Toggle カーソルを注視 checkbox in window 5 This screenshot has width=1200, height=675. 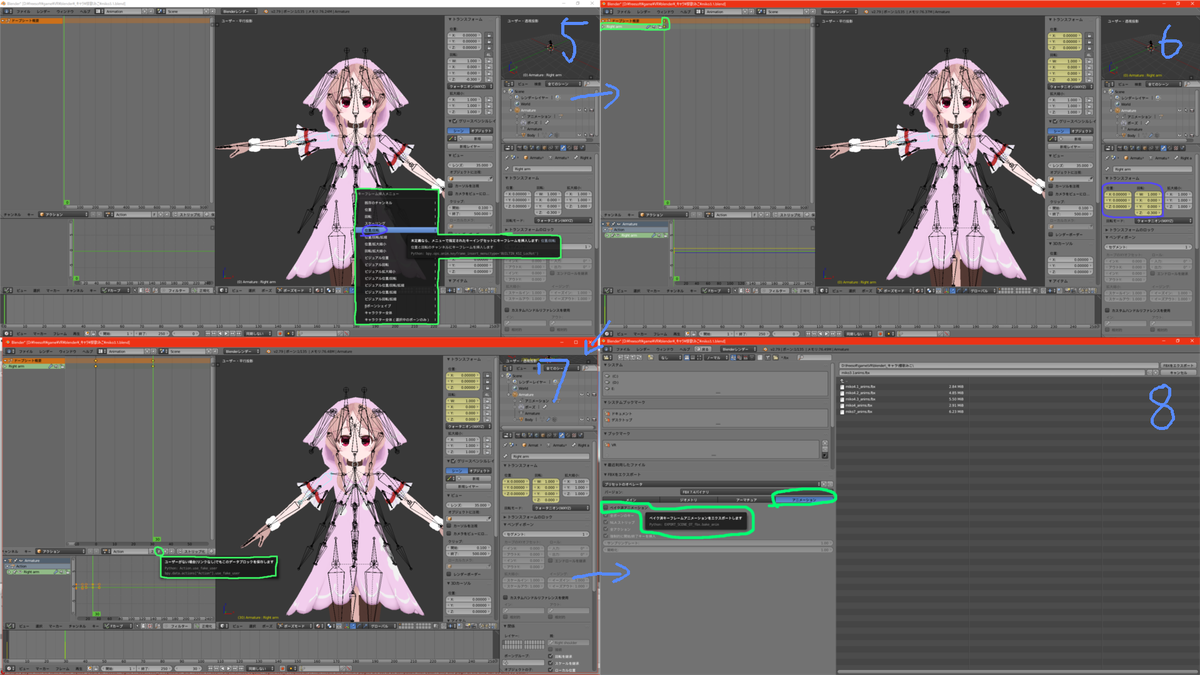451,185
